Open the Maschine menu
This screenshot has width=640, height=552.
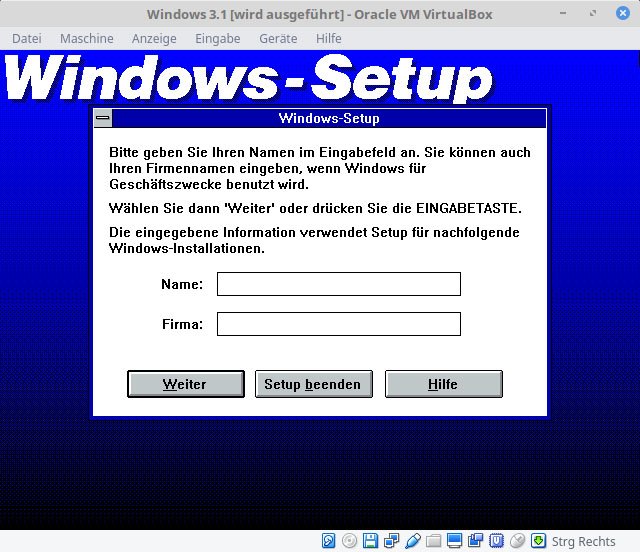pos(87,38)
